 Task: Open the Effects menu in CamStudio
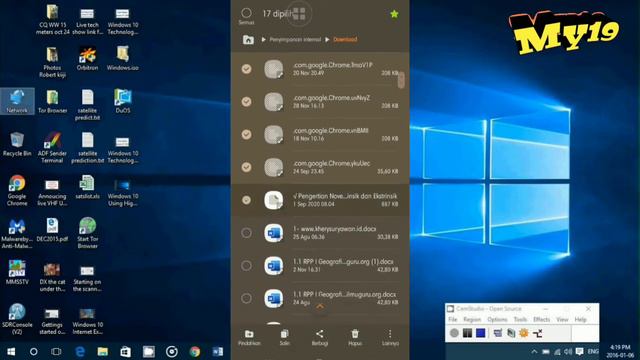[x=542, y=320]
